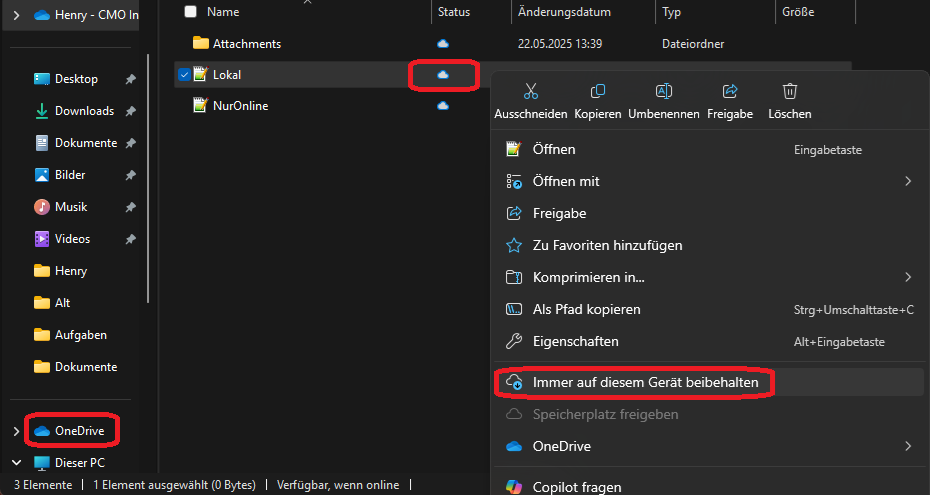Screen dimensions: 931x495
Task: Click the Ausschneiden scissors icon
Action: coord(531,91)
